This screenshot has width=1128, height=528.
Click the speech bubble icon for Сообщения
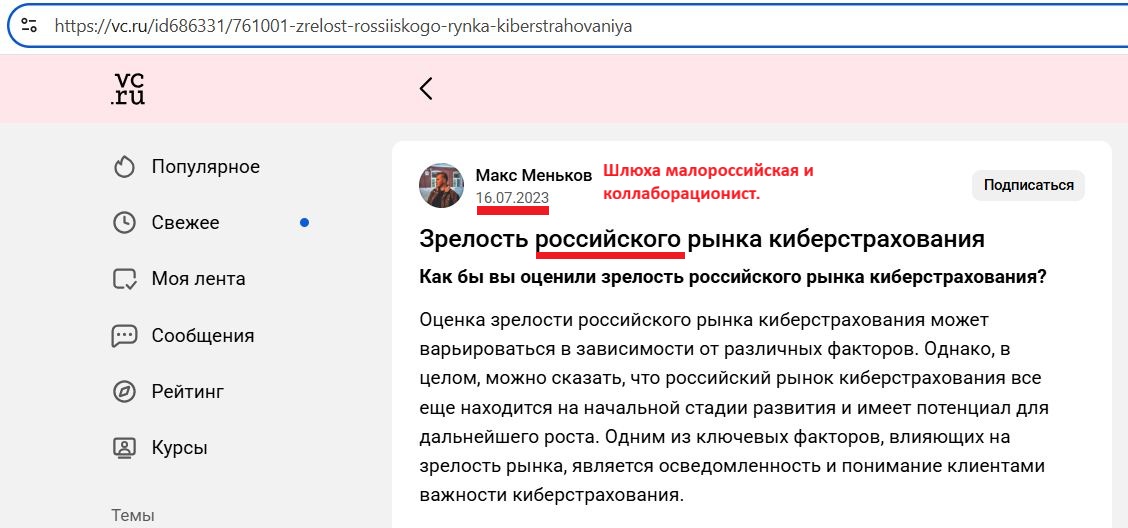(124, 336)
